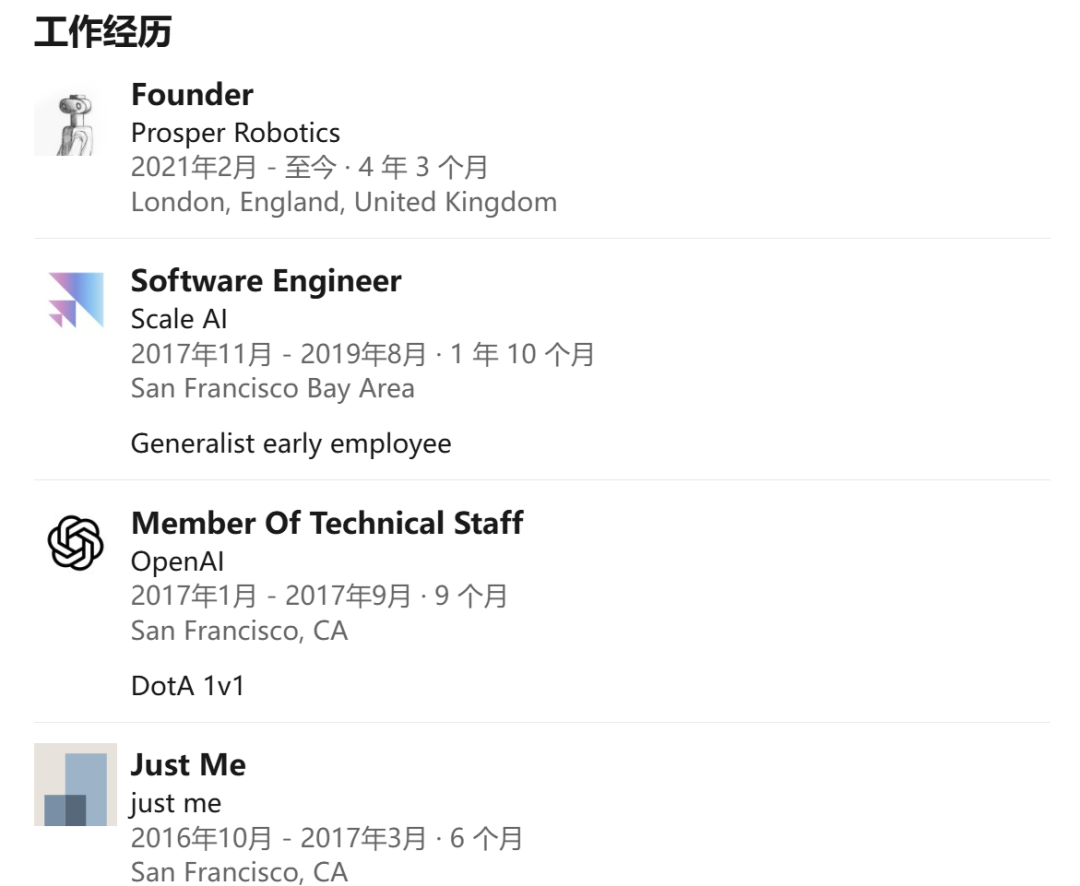Click the Member Of Technical Staff title
Image resolution: width=1080 pixels, height=886 pixels.
click(327, 523)
